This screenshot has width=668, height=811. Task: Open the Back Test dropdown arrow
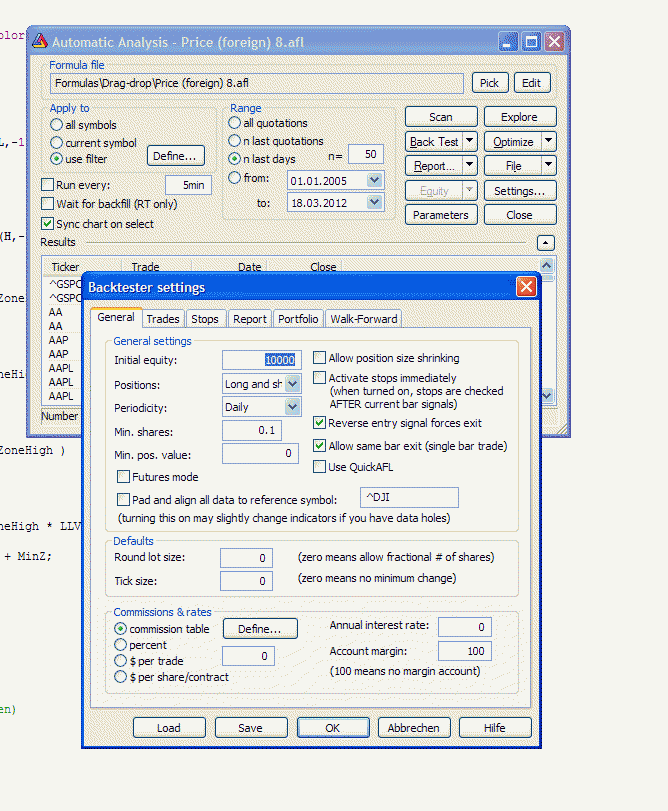(x=468, y=142)
